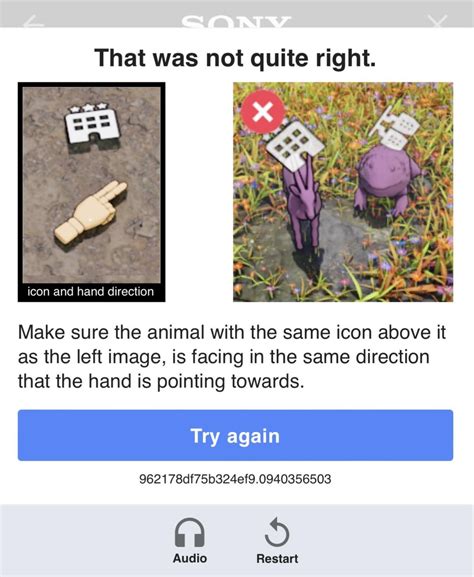Click the back arrow beside Sony

(34, 21)
